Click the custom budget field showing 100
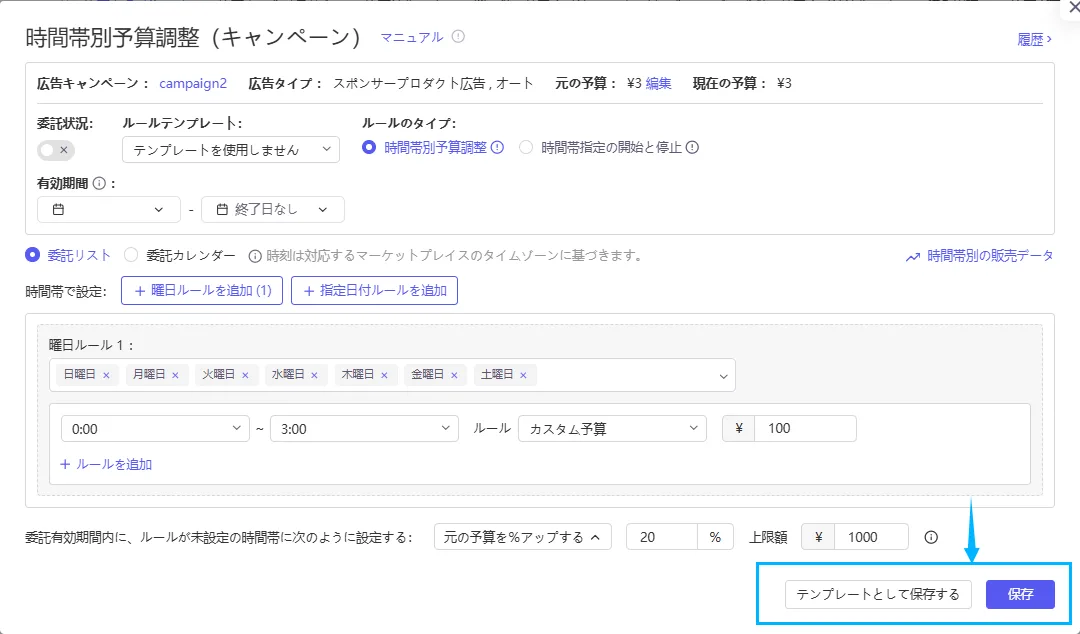The image size is (1080, 634). [x=805, y=429]
